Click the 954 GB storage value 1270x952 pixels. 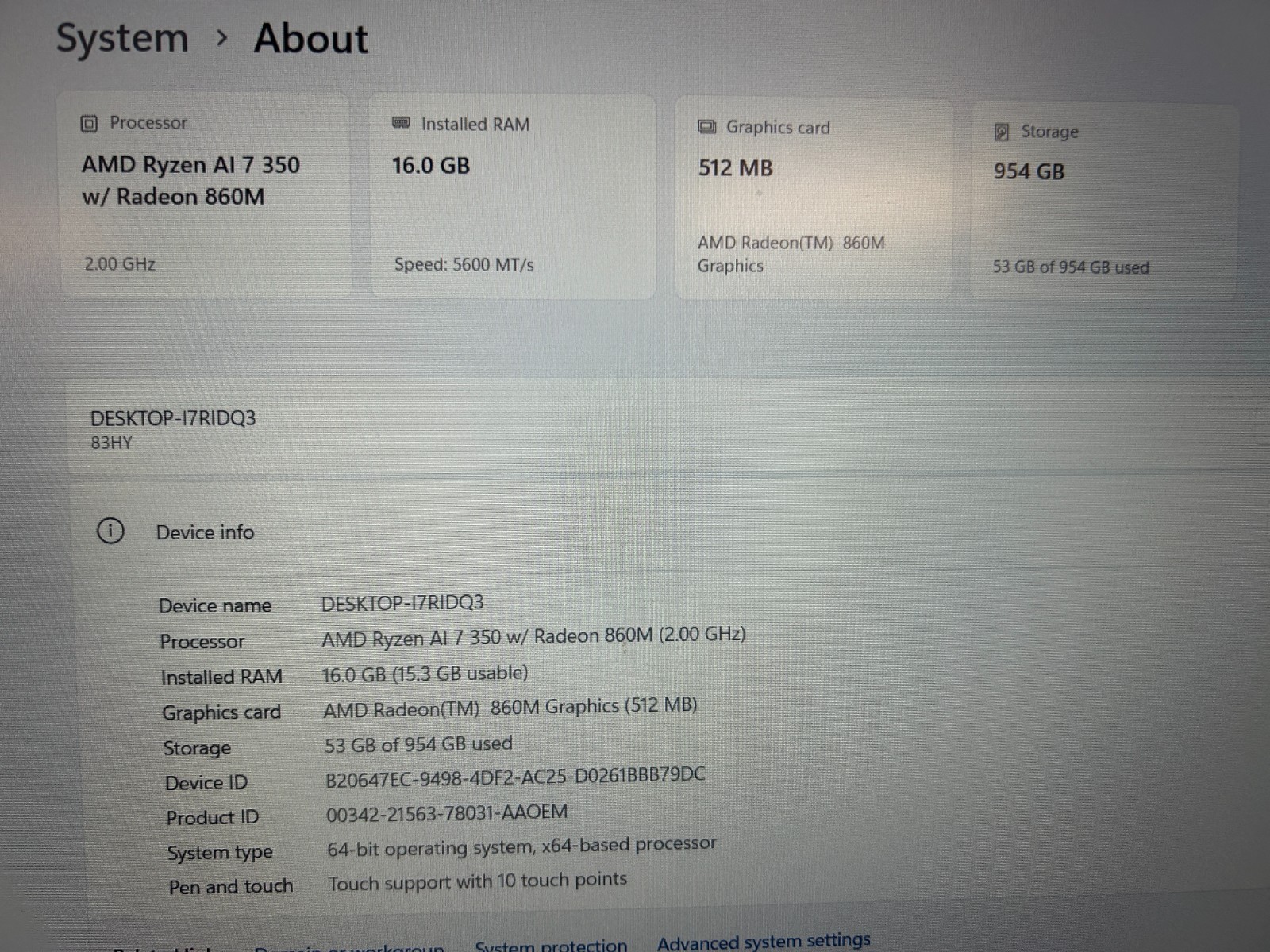click(x=1029, y=171)
